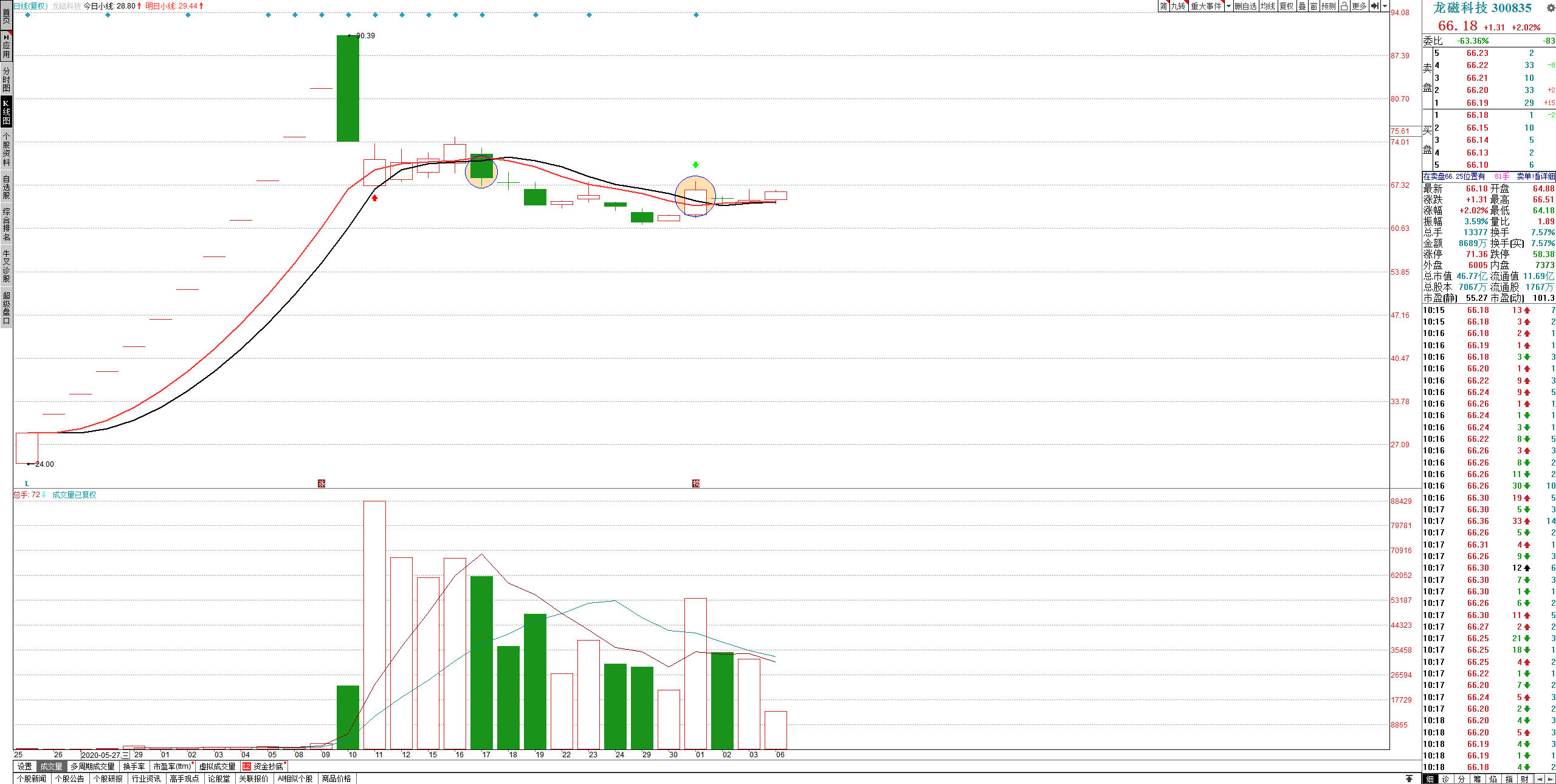Click the jump-to-end arrow icon in top toolbar
The width and height of the screenshot is (1556, 784).
(1375, 6)
